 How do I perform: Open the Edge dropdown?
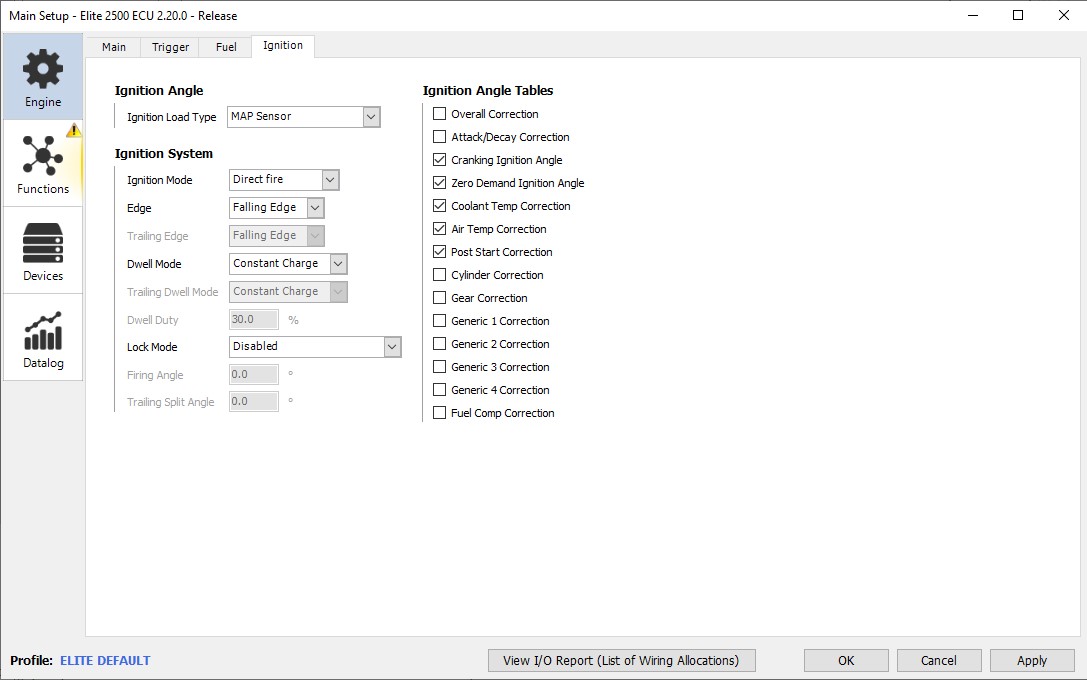(277, 207)
